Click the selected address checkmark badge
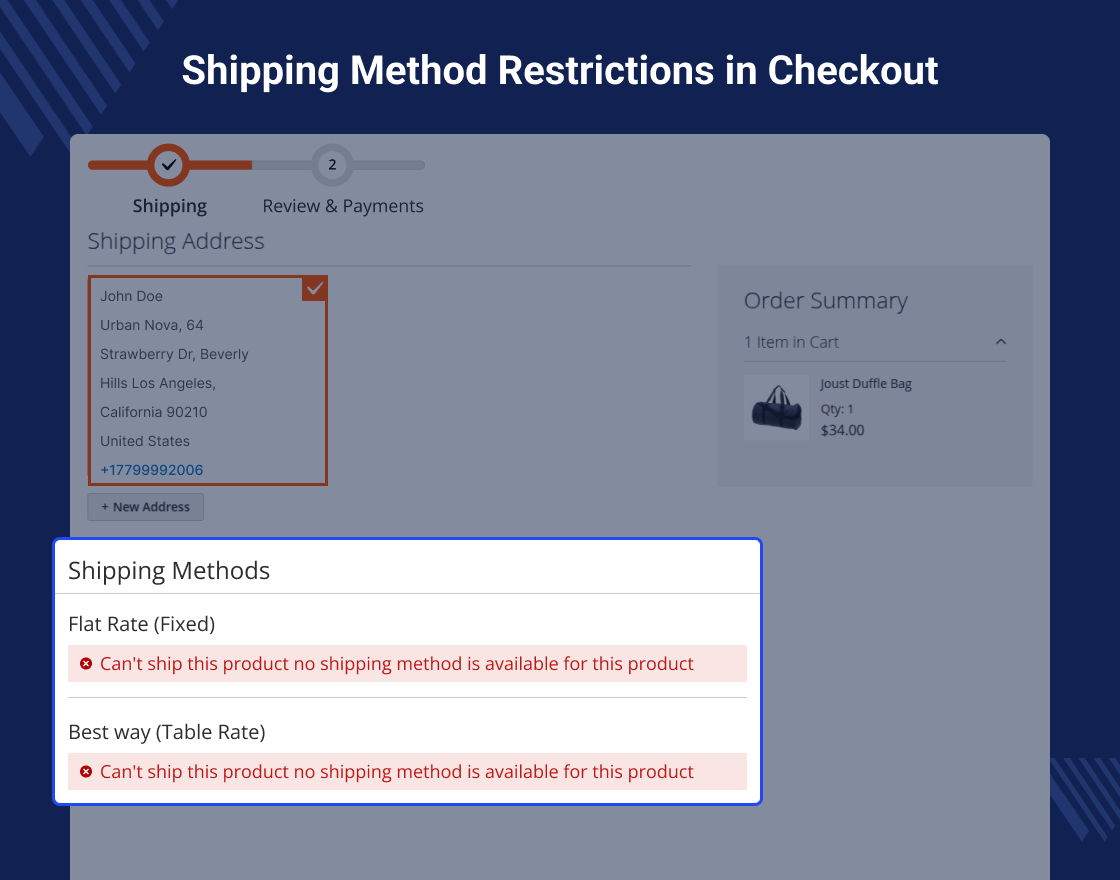Viewport: 1120px width, 880px height. coord(314,289)
